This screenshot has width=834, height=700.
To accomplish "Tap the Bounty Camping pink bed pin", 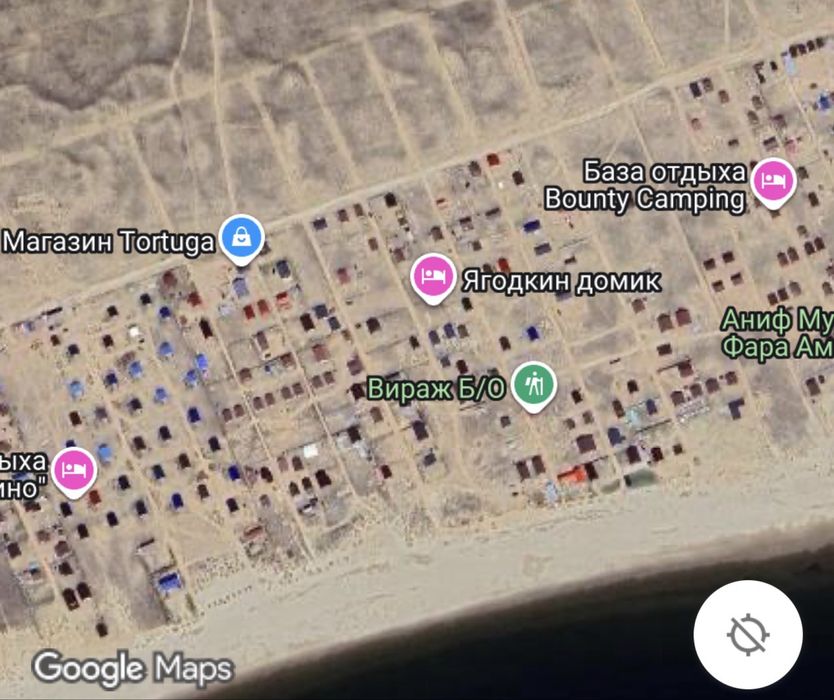I will tap(773, 182).
